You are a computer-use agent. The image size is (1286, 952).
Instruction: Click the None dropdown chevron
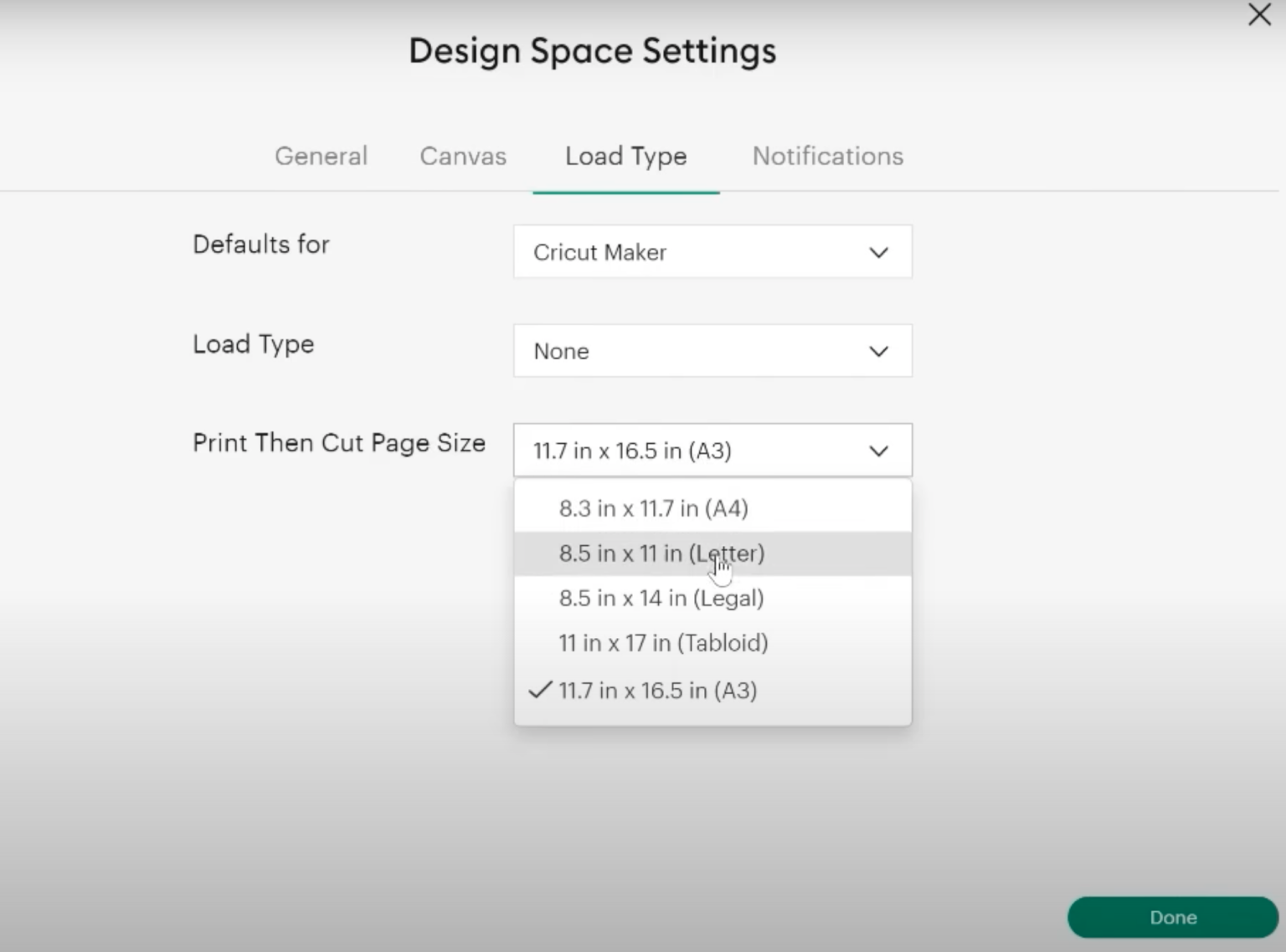[878, 351]
